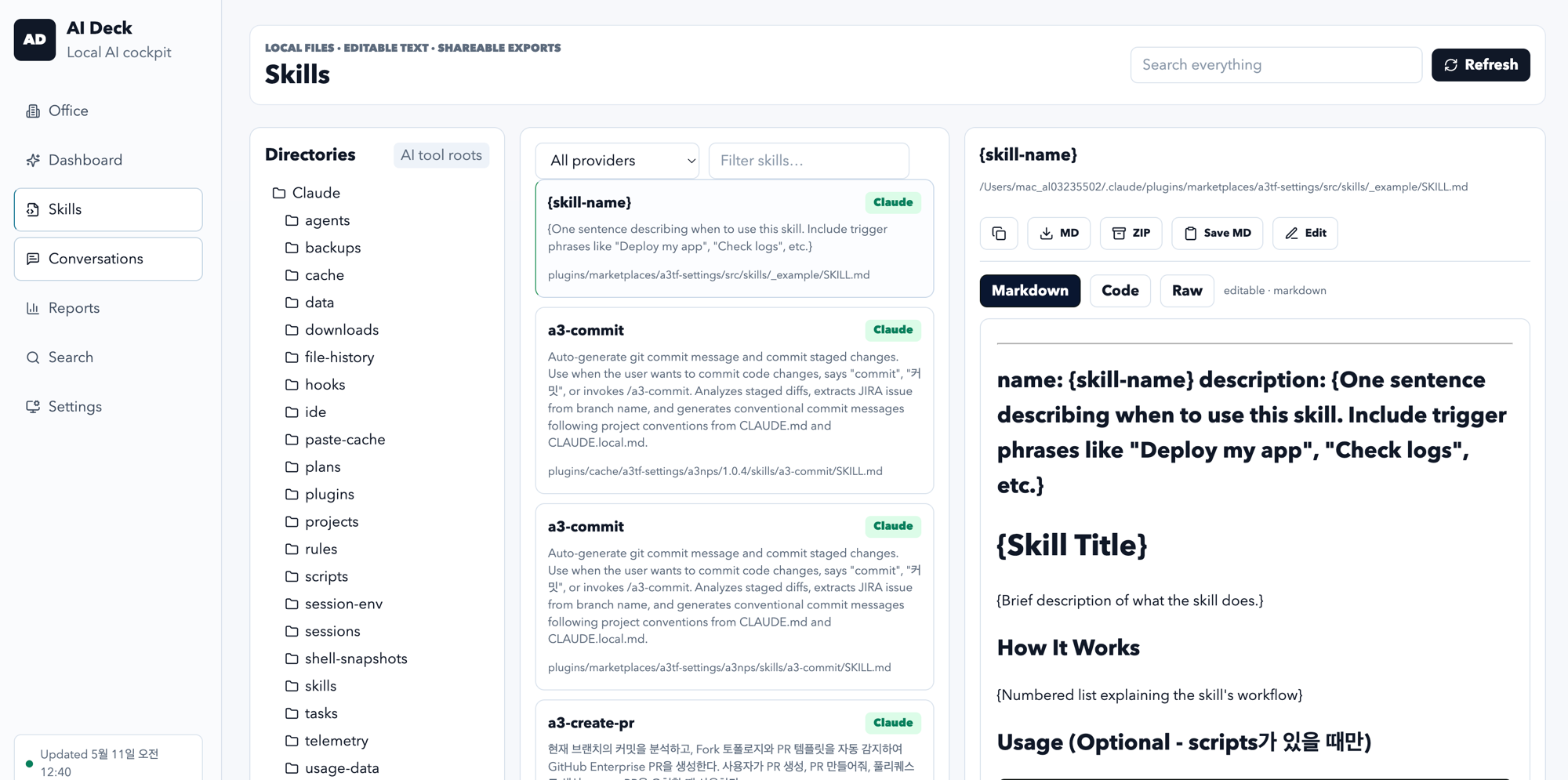The height and width of the screenshot is (780, 1568).
Task: Click the telemetry folder icon
Action: coord(292,741)
